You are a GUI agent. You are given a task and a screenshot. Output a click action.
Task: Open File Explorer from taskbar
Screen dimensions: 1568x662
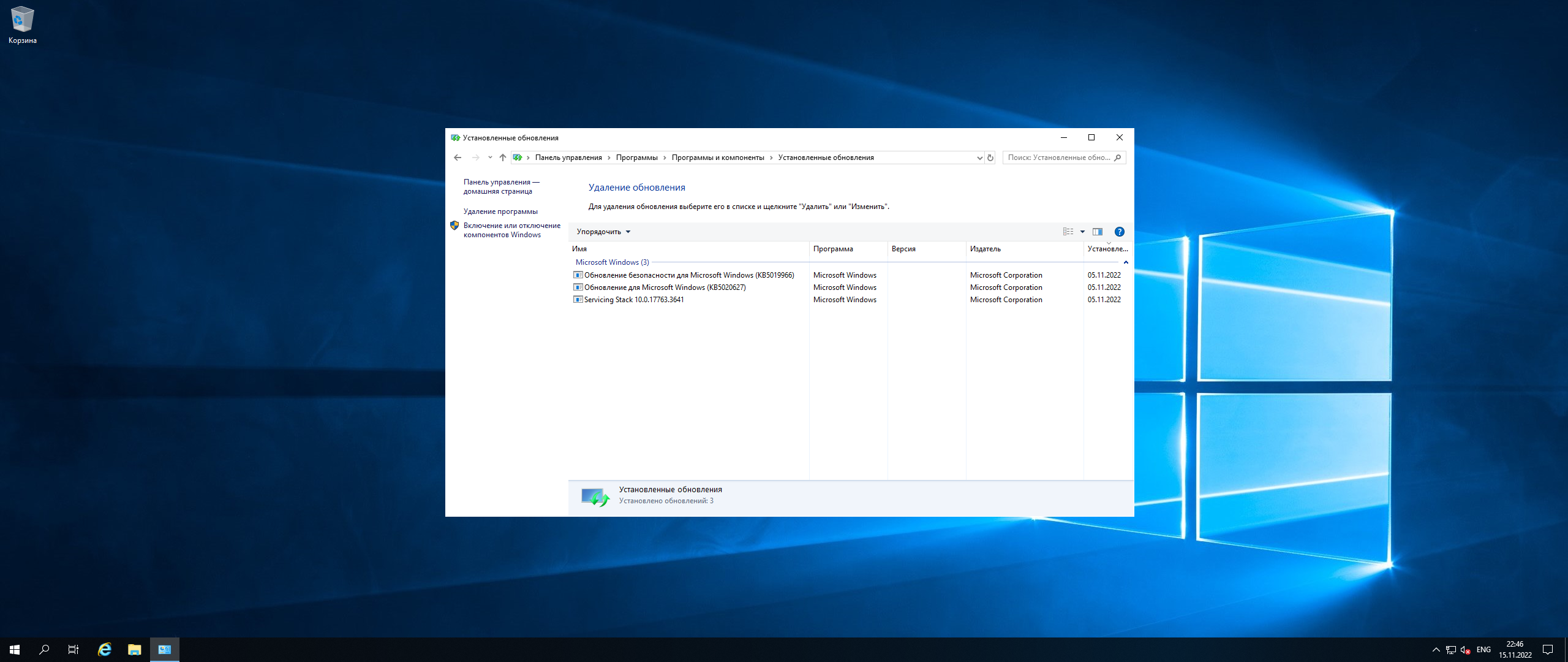point(134,650)
